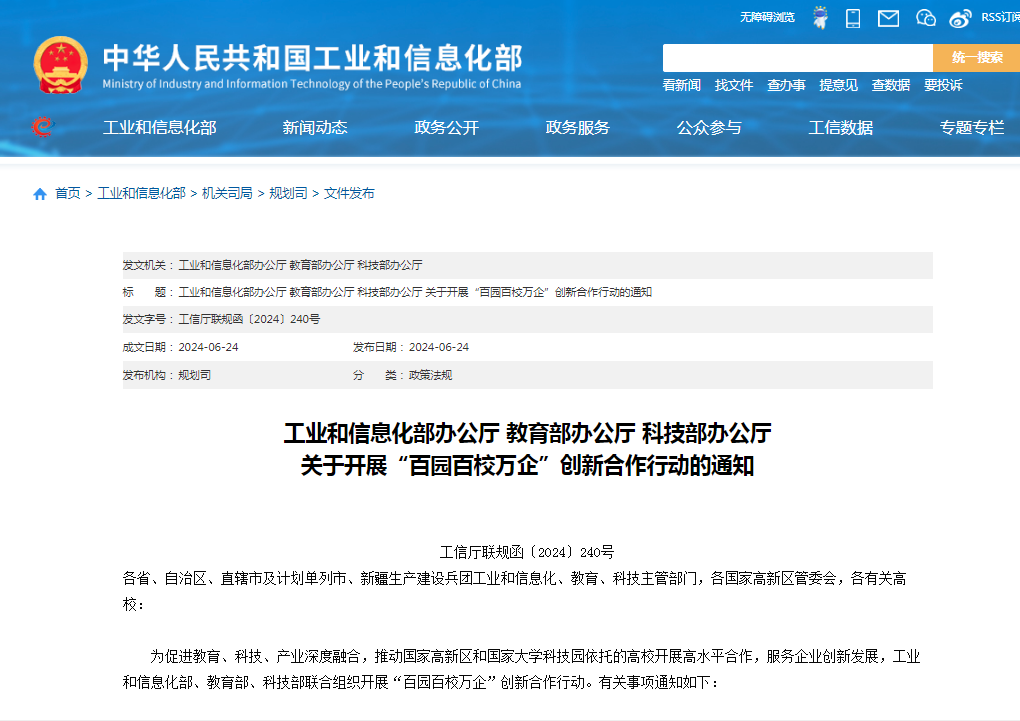Open the WeChat icon in header

click(x=926, y=17)
